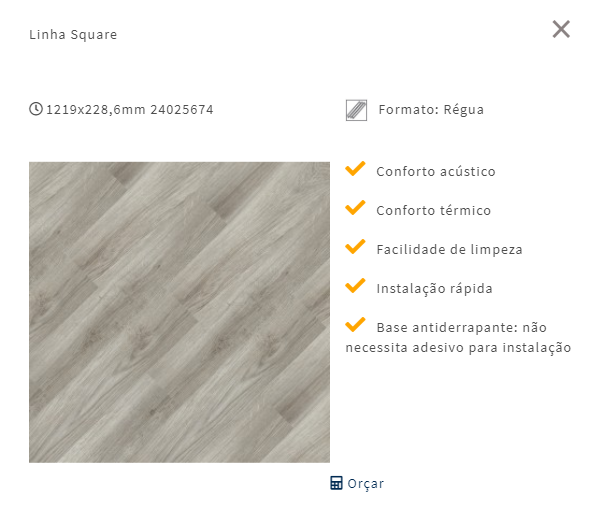Click the Conforto acústico feature text
The width and height of the screenshot is (595, 522).
[436, 171]
